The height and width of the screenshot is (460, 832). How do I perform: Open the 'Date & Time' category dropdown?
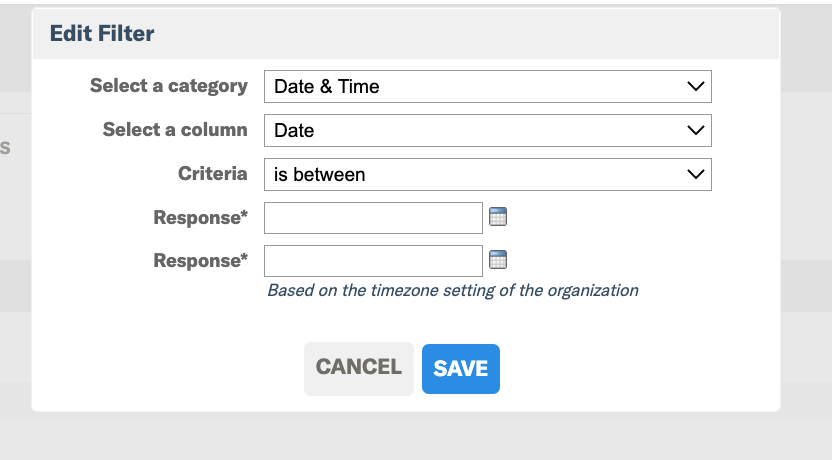click(x=488, y=86)
